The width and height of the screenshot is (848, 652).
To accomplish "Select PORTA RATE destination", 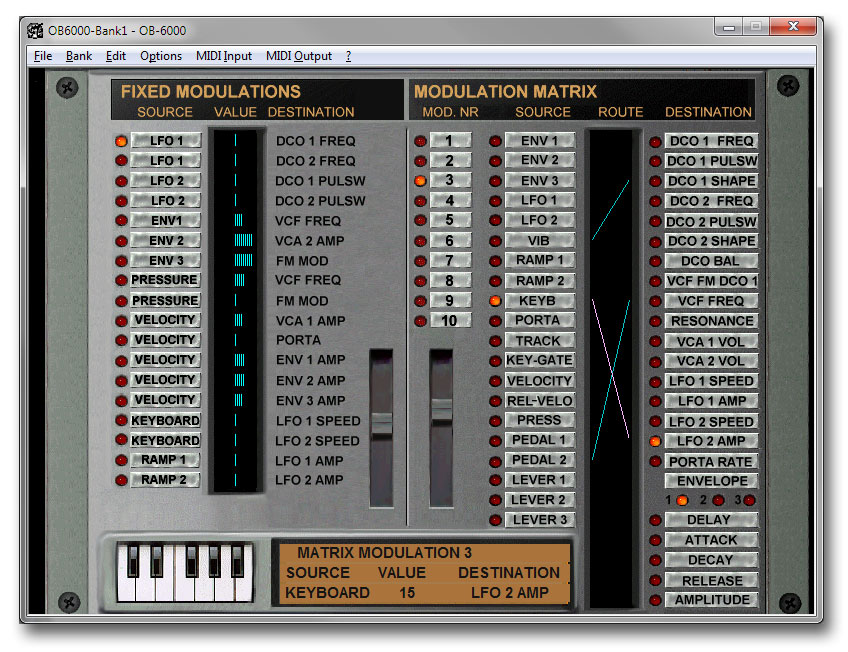I will tap(711, 462).
